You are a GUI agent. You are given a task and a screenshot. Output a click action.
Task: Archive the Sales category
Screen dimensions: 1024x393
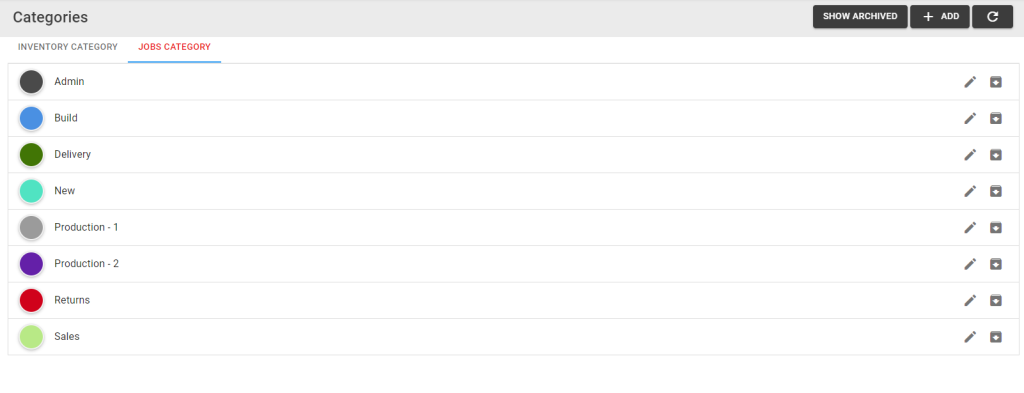coord(995,337)
